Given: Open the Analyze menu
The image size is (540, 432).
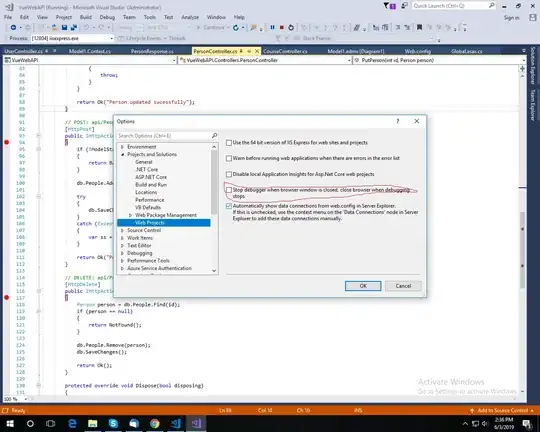Looking at the screenshot, I should point(190,17).
